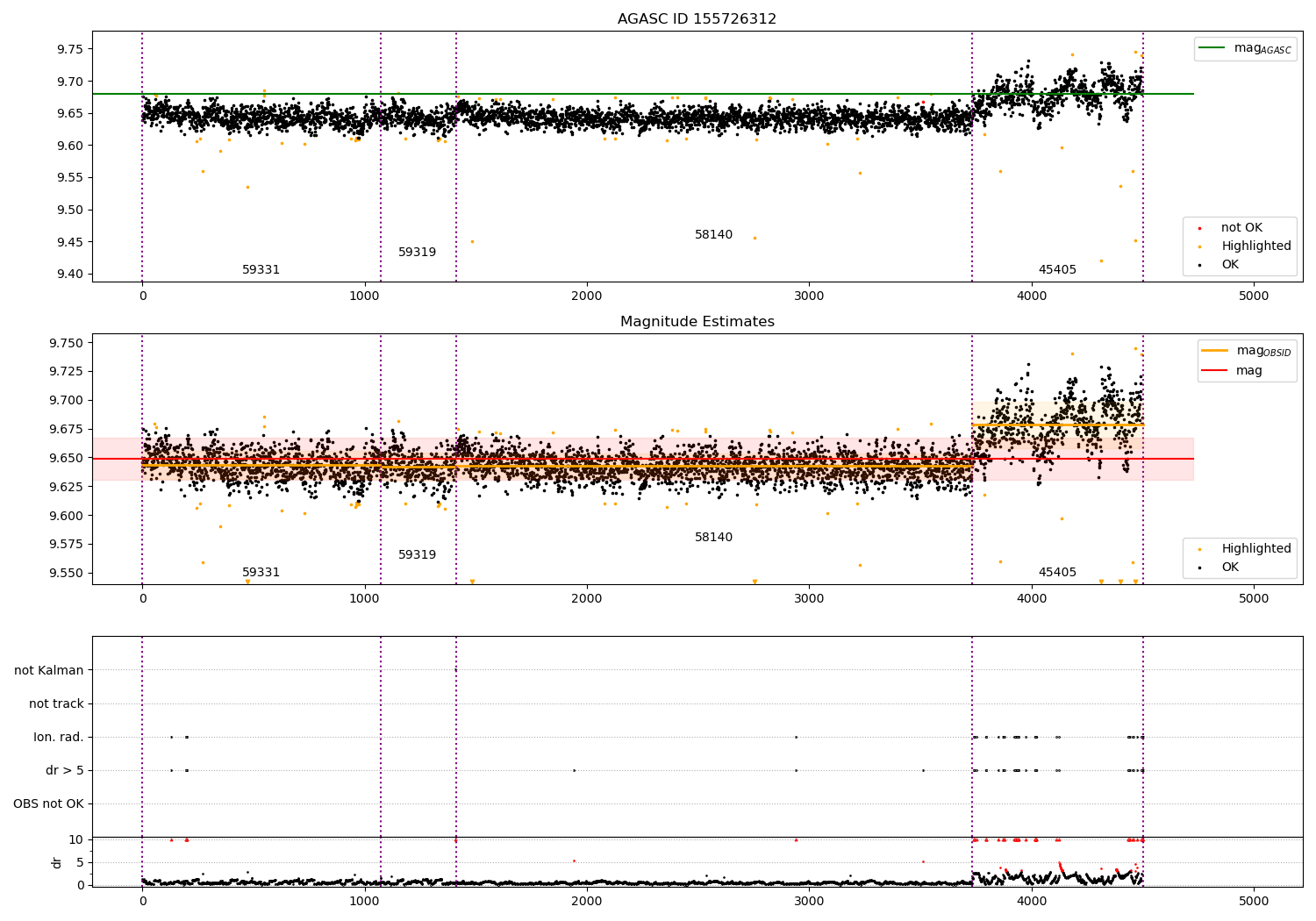Click the 9.750 y-tick on middle plot
The height and width of the screenshot is (921, 1316).
point(65,343)
